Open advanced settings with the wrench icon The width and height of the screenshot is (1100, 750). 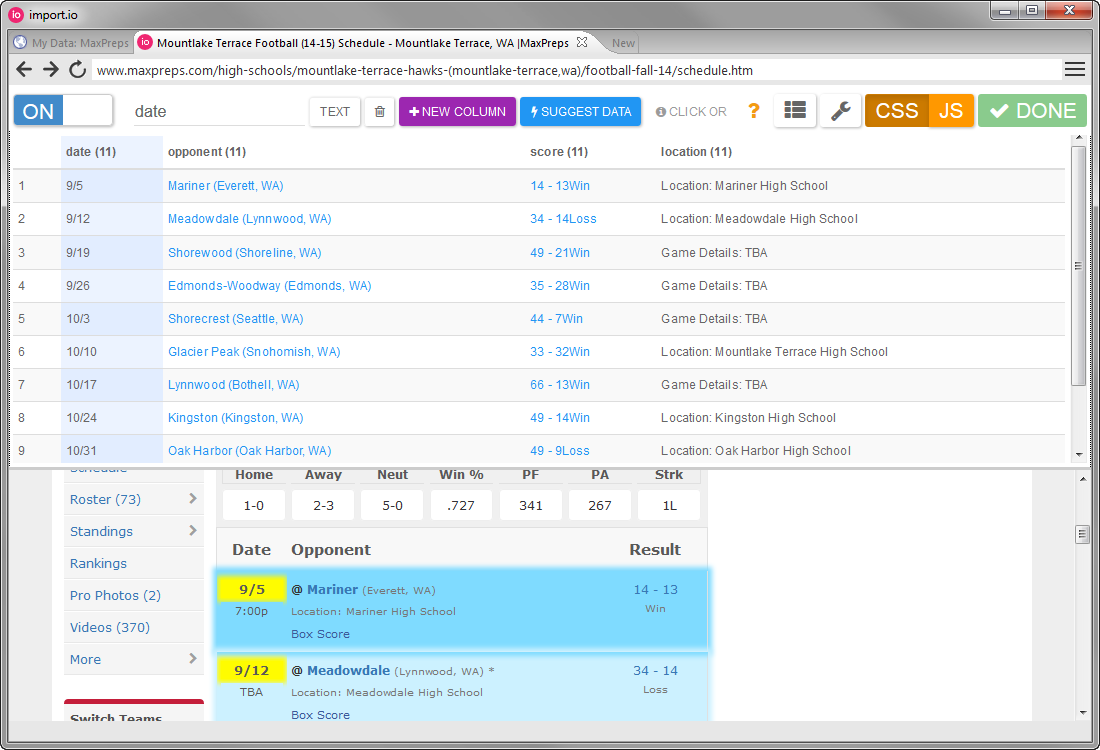(840, 111)
